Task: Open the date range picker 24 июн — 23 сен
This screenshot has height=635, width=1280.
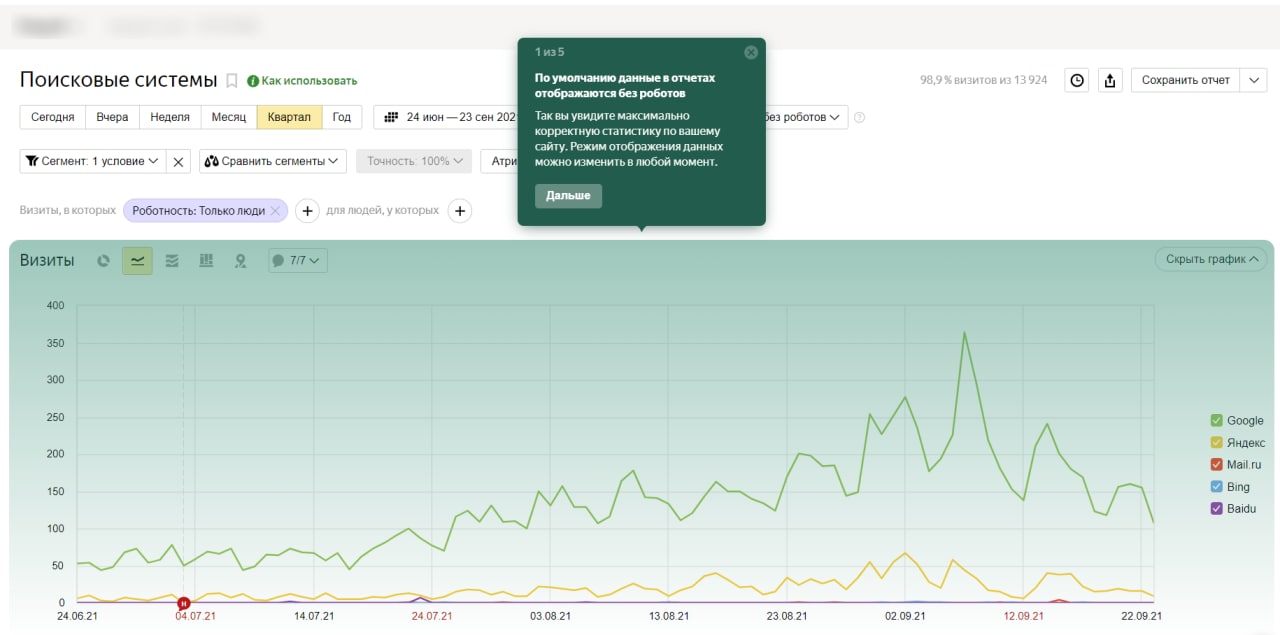Action: tap(446, 117)
